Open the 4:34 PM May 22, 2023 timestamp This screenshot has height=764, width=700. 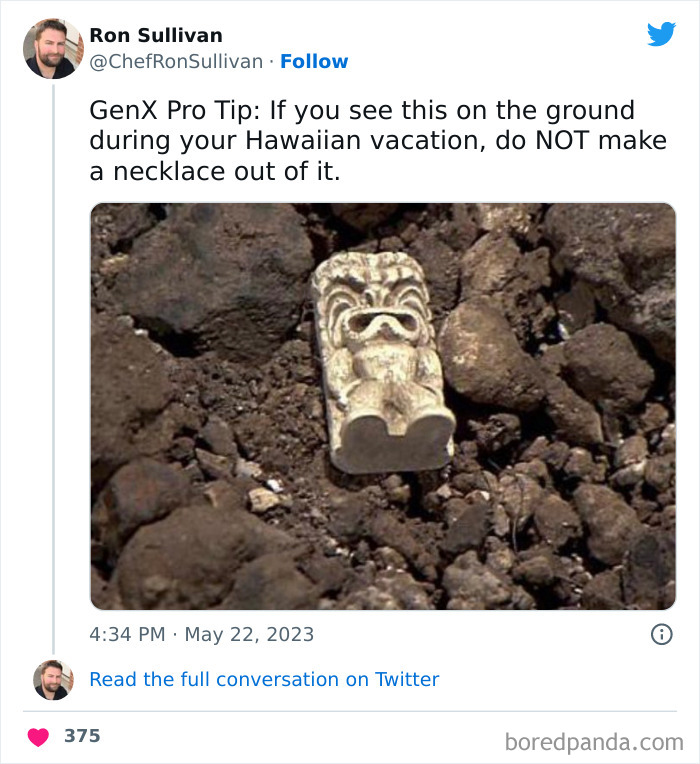coord(202,634)
